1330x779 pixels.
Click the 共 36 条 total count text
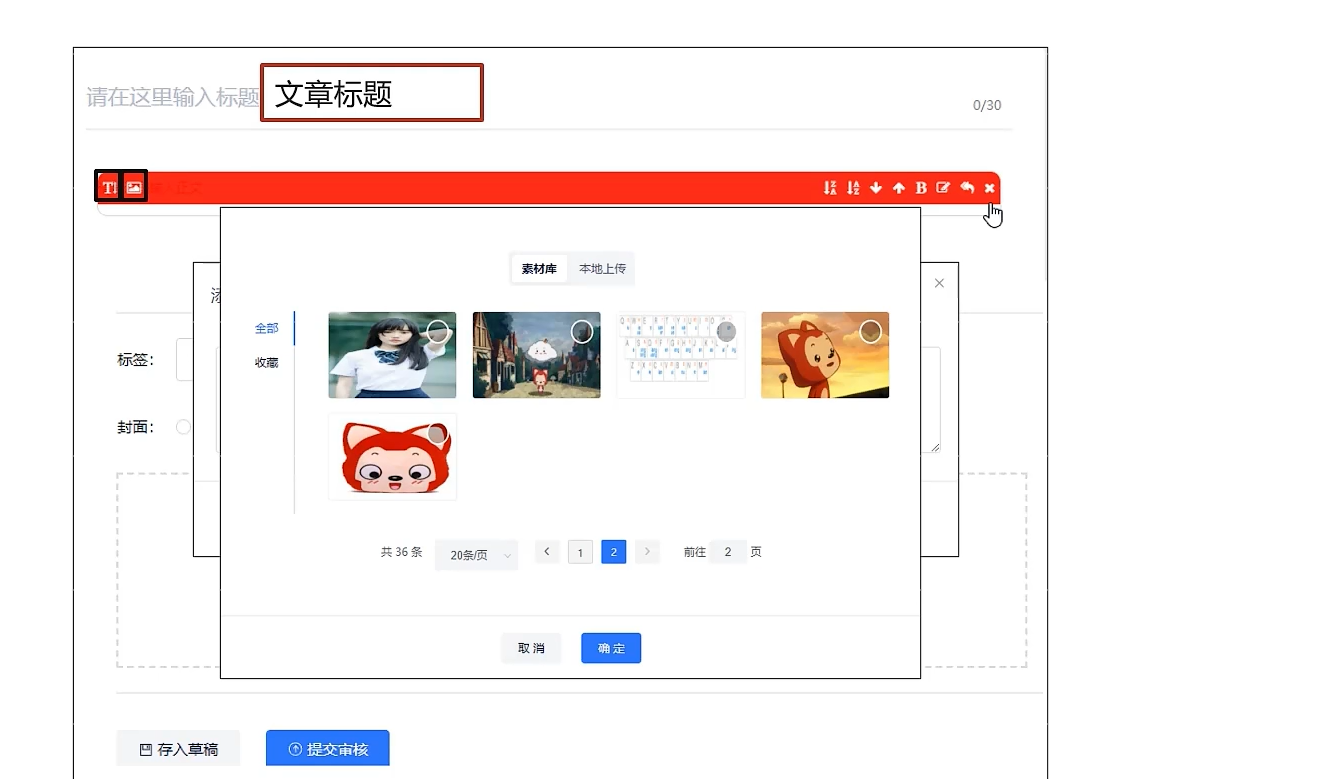pyautogui.click(x=401, y=552)
